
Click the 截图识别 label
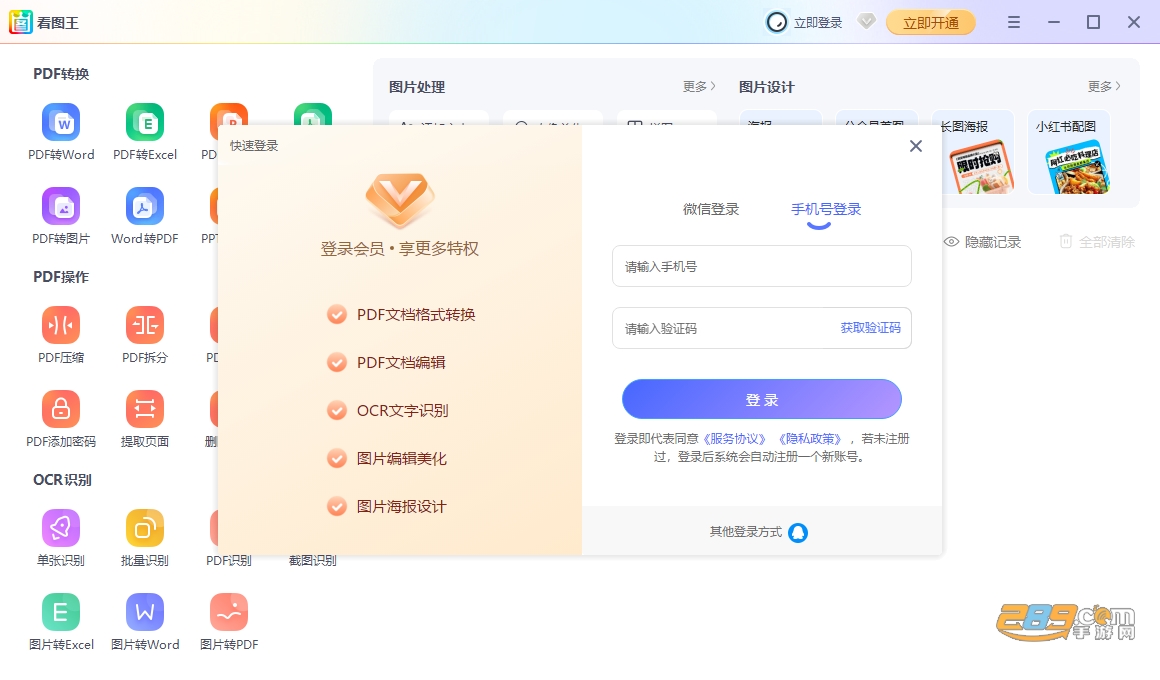(x=313, y=560)
